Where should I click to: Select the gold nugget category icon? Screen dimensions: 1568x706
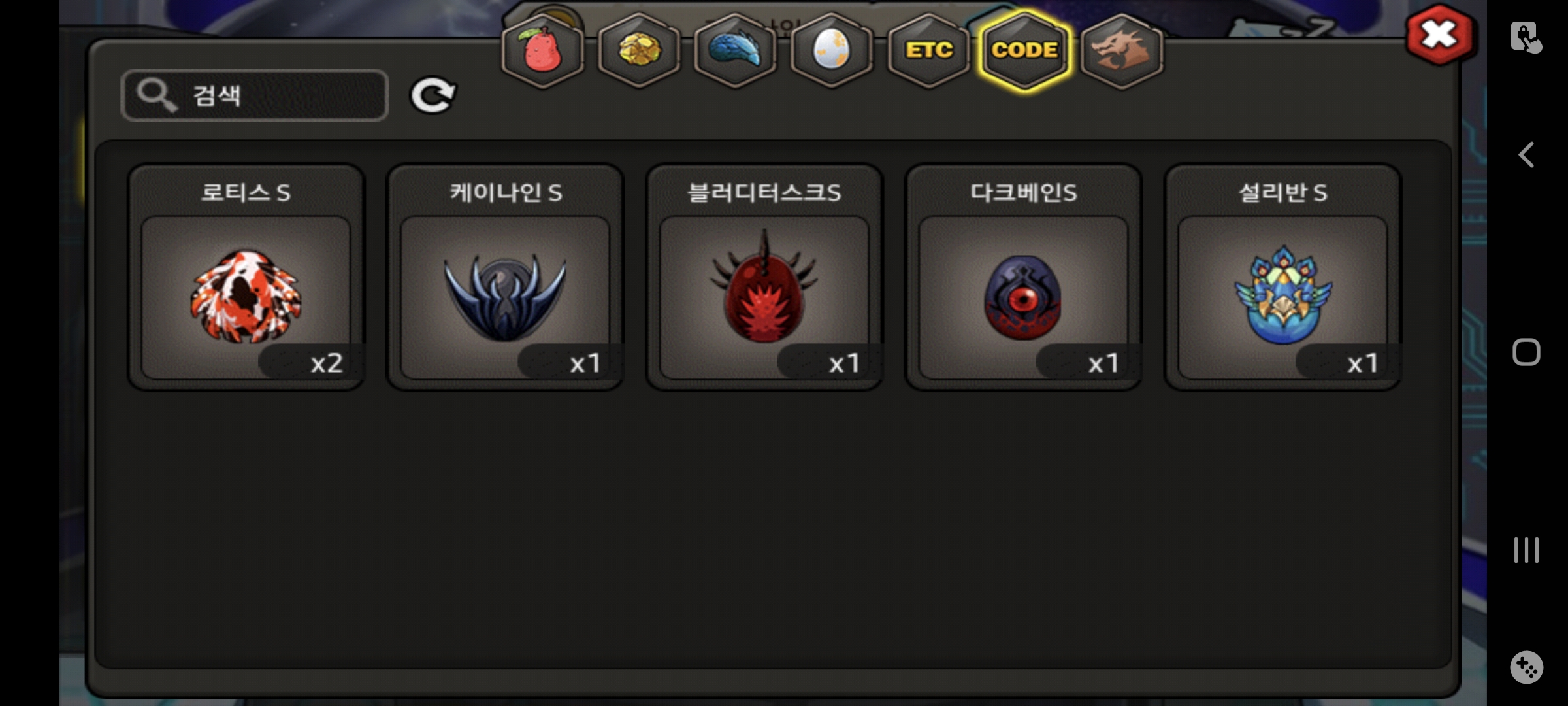pyautogui.click(x=639, y=50)
